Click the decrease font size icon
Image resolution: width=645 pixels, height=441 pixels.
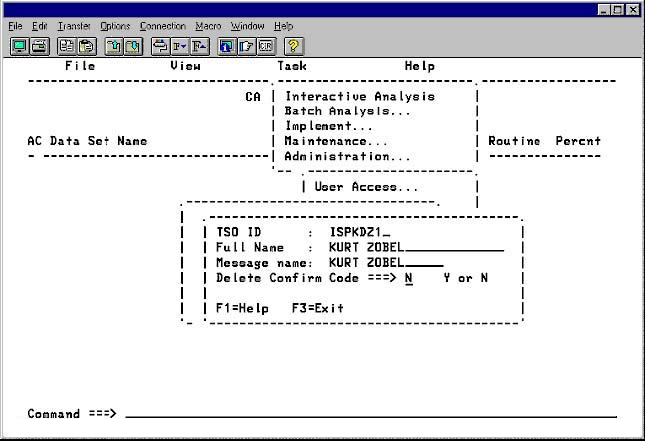179,46
